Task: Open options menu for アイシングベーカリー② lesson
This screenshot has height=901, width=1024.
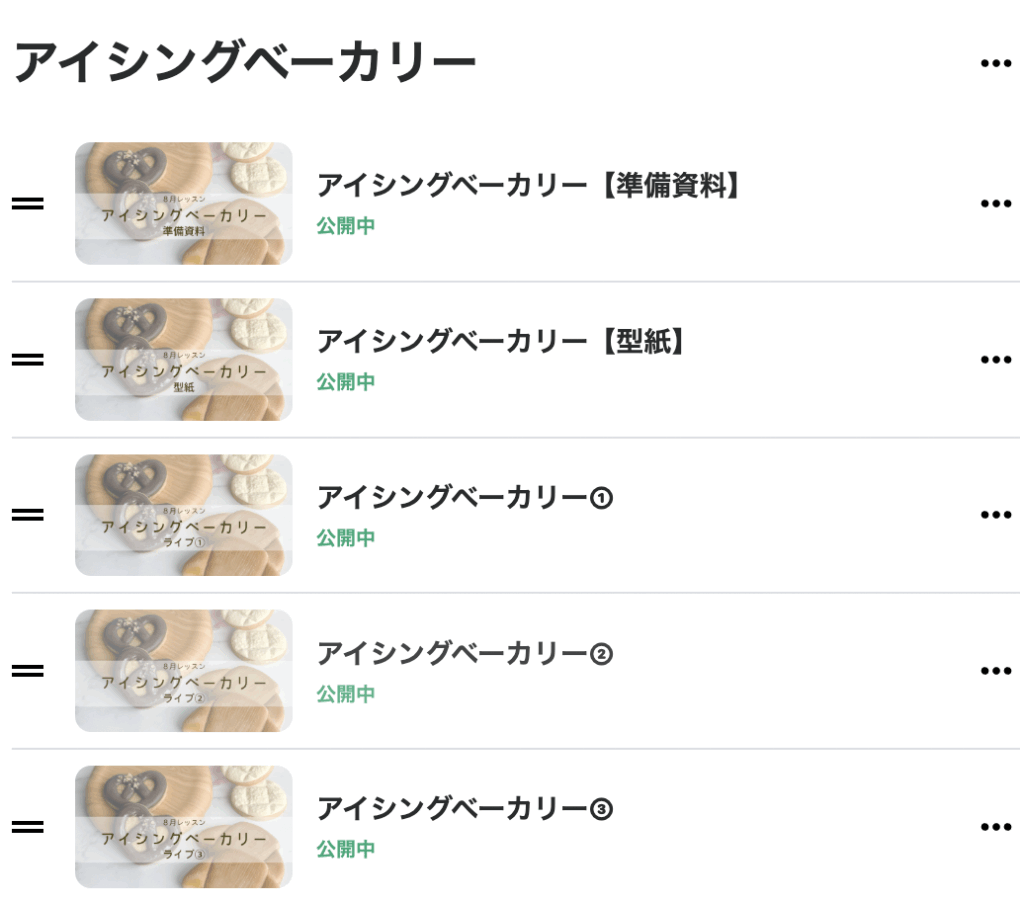Action: (x=995, y=671)
